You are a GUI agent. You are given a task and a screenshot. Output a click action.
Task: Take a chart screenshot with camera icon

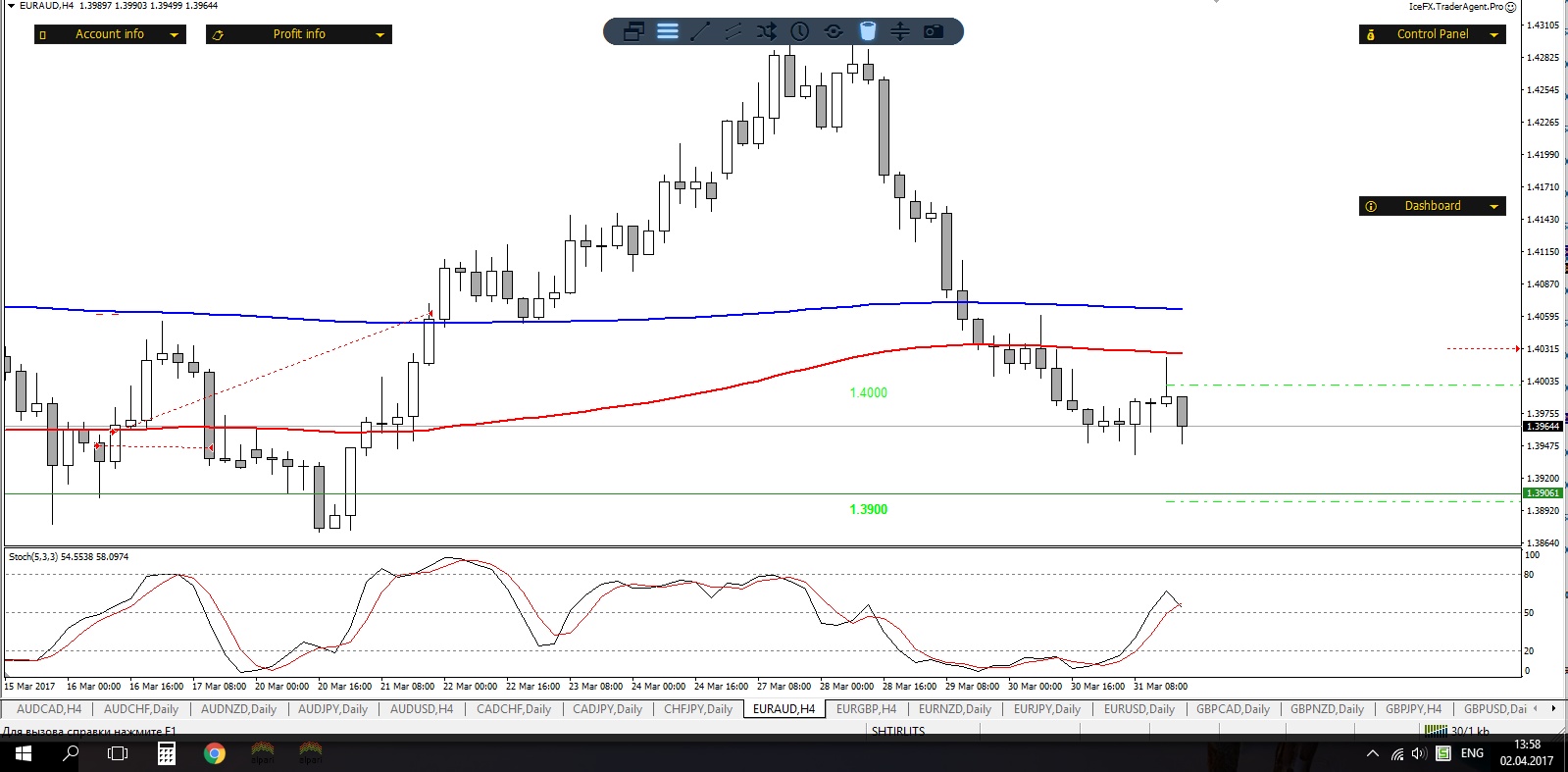point(934,31)
